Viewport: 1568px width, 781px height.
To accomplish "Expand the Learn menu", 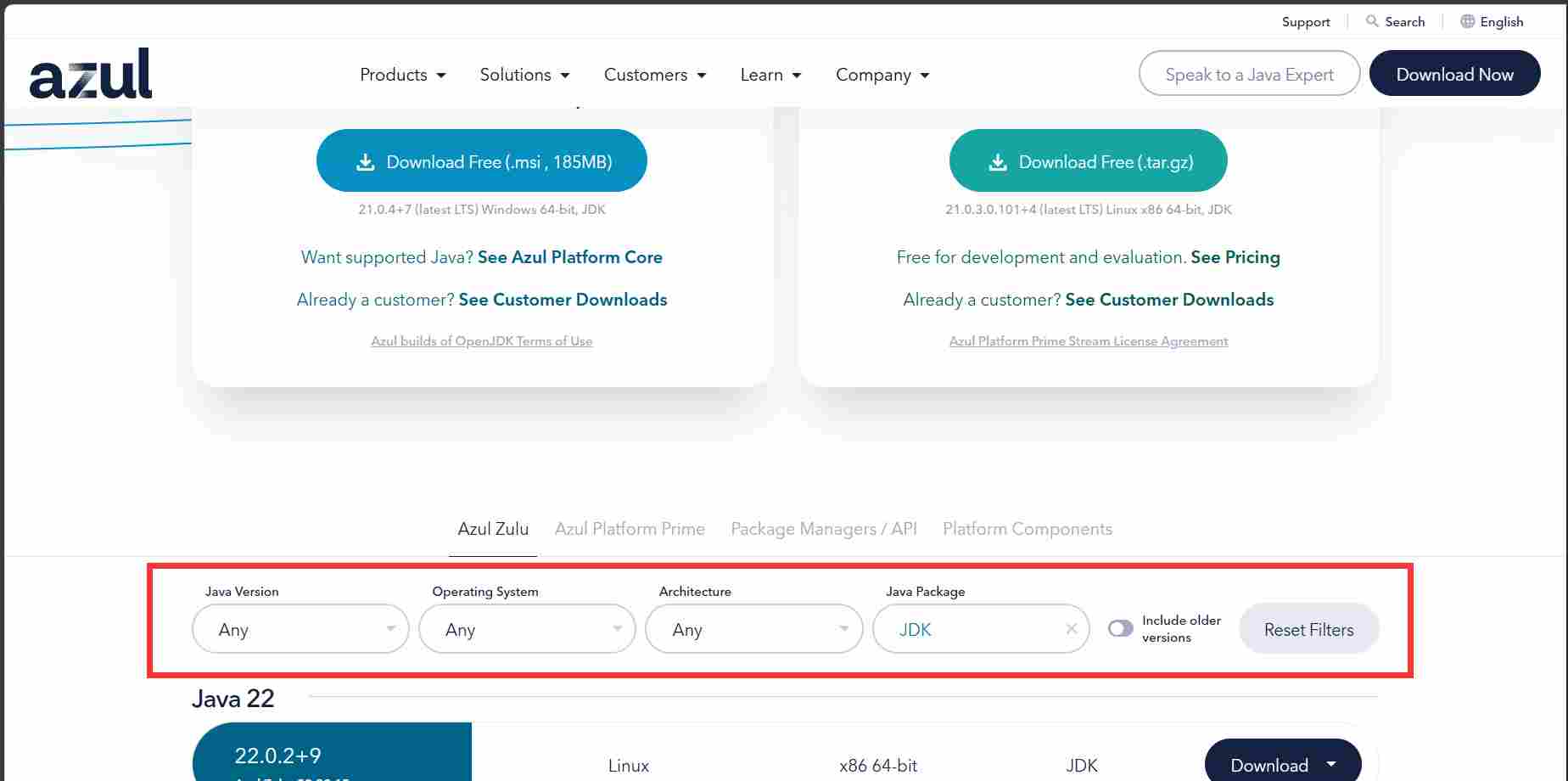I will [x=770, y=75].
